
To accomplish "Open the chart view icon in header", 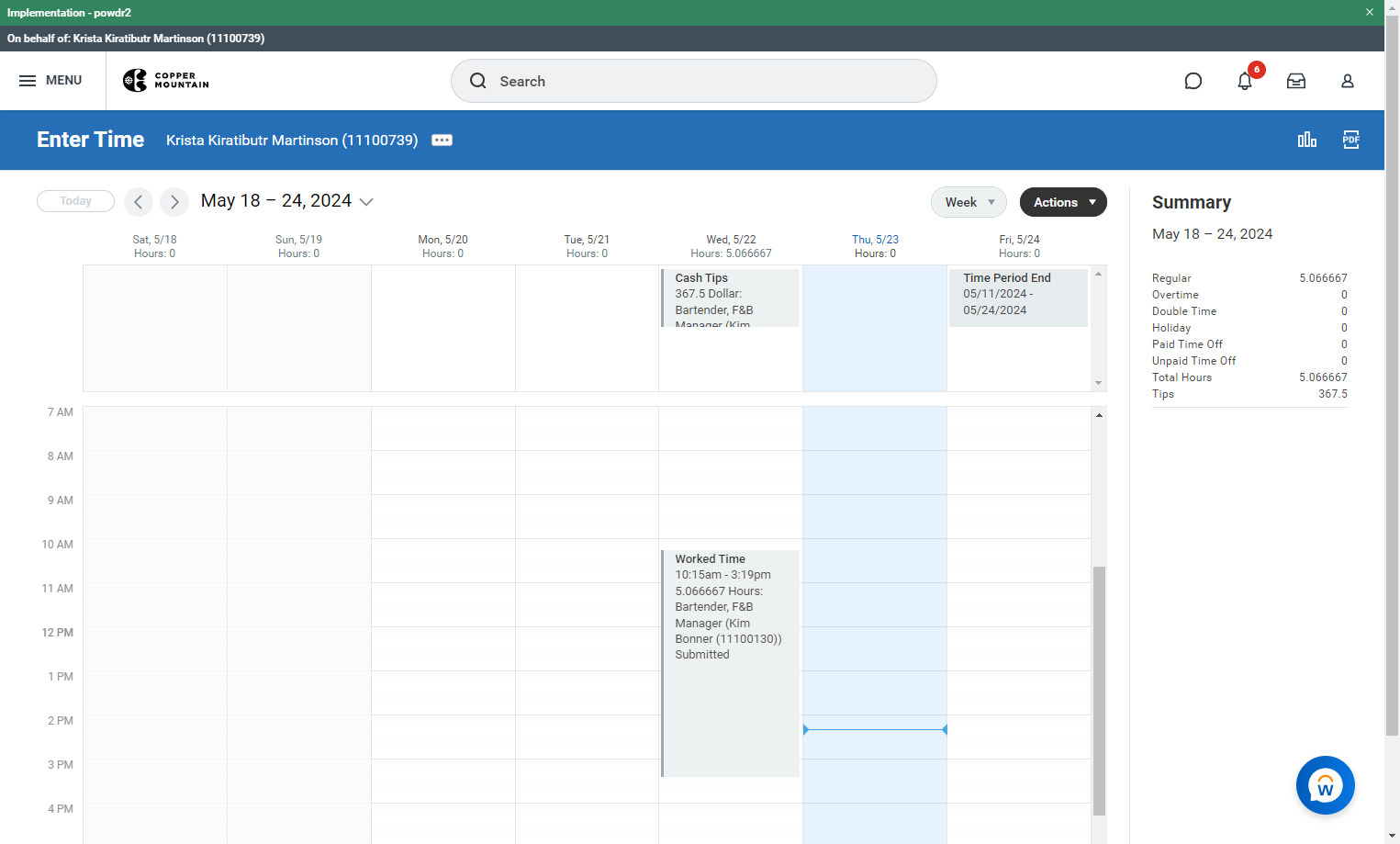I will (1307, 140).
